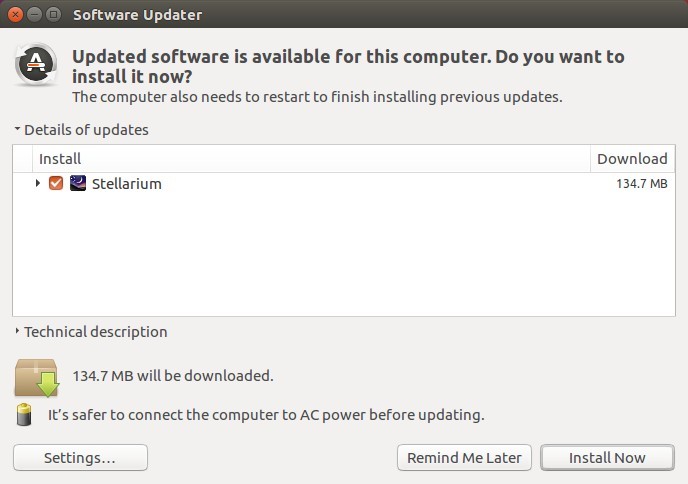This screenshot has height=484, width=688.
Task: Close the Software Updater window
Action: pyautogui.click(x=15, y=14)
